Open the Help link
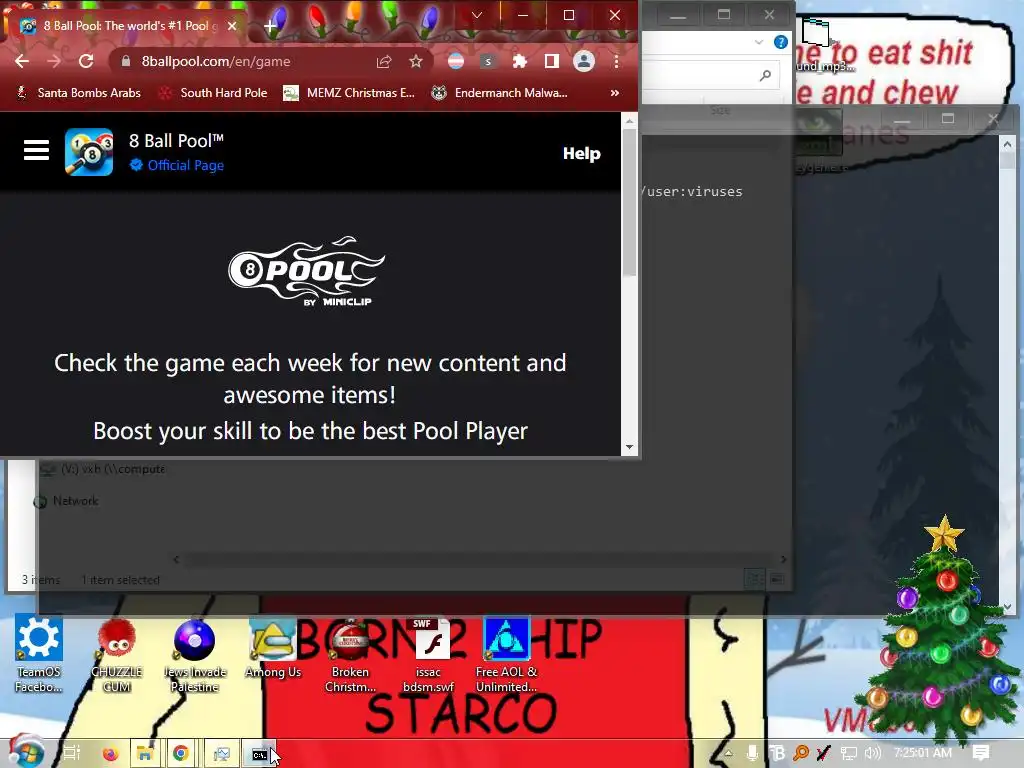Image resolution: width=1024 pixels, height=768 pixels. pyautogui.click(x=581, y=153)
